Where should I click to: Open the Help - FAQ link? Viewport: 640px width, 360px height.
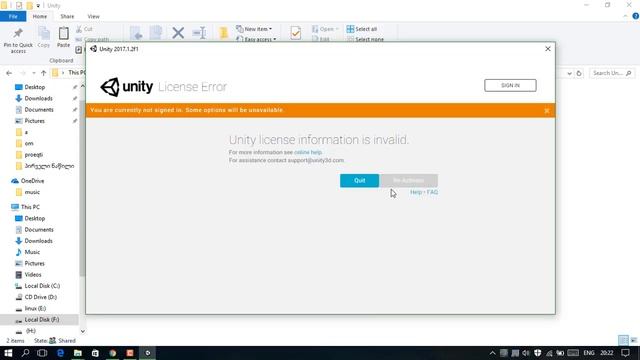click(x=424, y=192)
